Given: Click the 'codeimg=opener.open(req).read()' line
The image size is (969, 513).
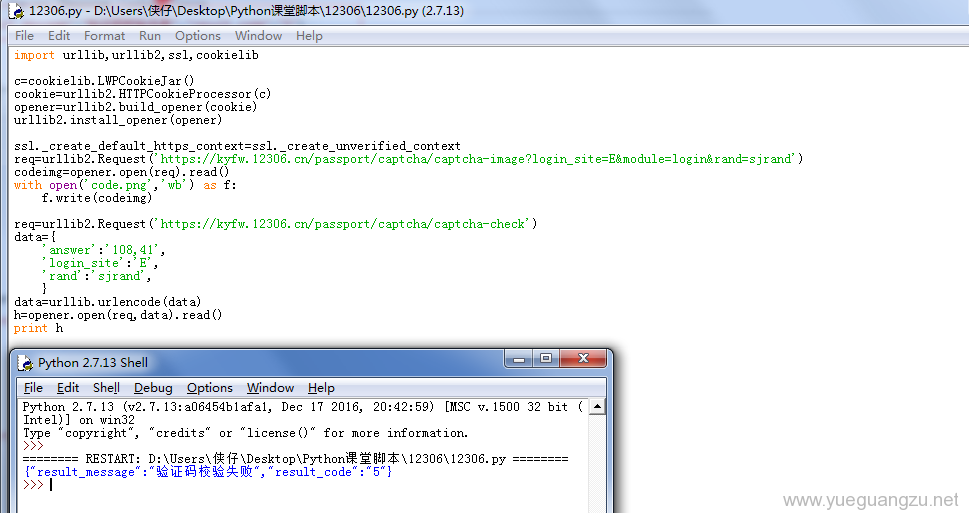Looking at the screenshot, I should (121, 172).
